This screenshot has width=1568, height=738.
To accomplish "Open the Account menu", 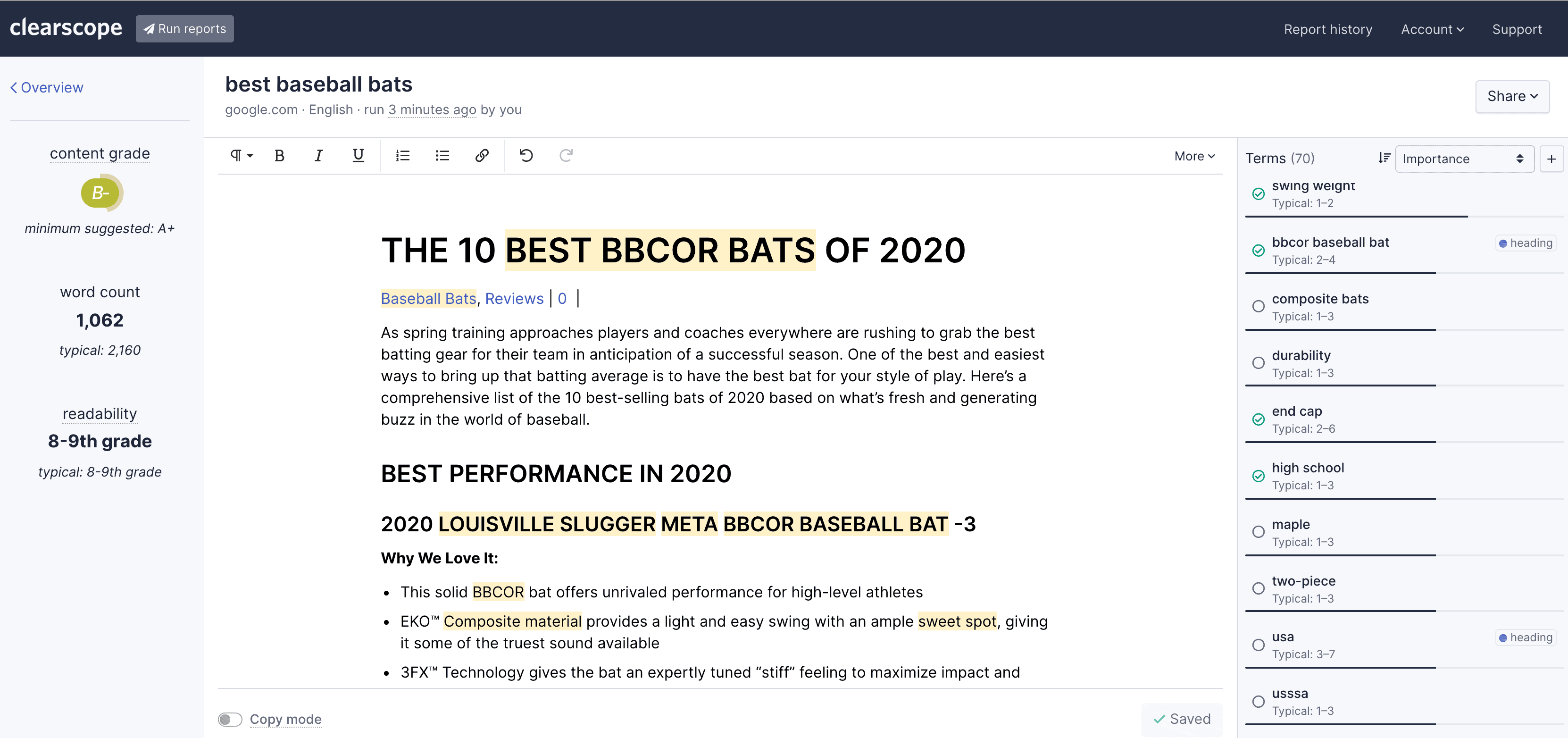I will click(x=1432, y=29).
